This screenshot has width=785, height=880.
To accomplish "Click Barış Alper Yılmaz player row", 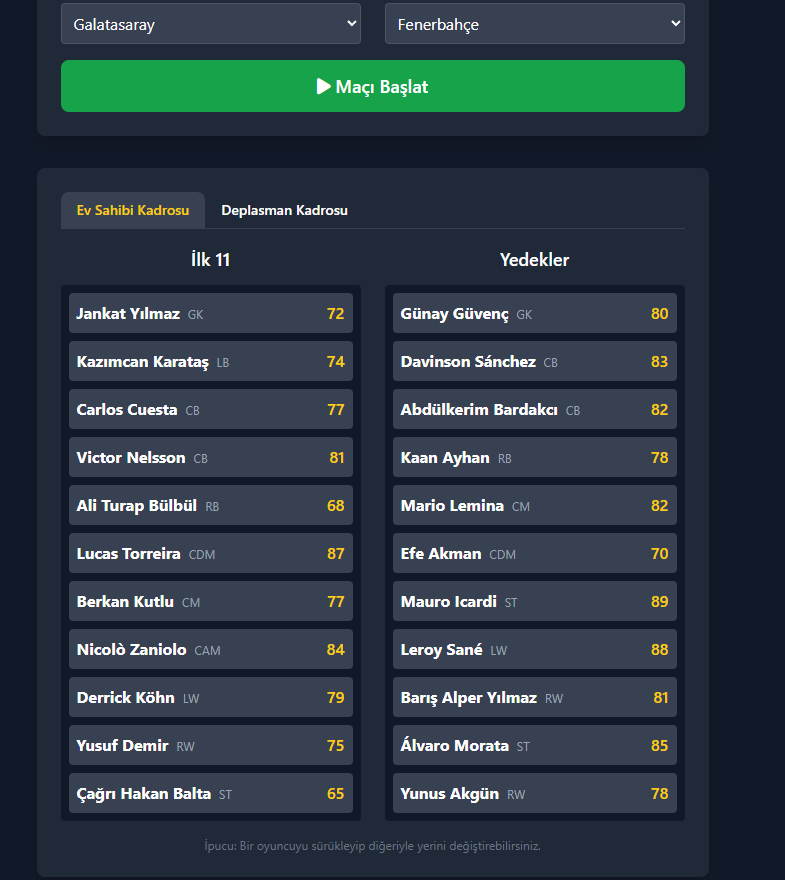I will coord(534,697).
